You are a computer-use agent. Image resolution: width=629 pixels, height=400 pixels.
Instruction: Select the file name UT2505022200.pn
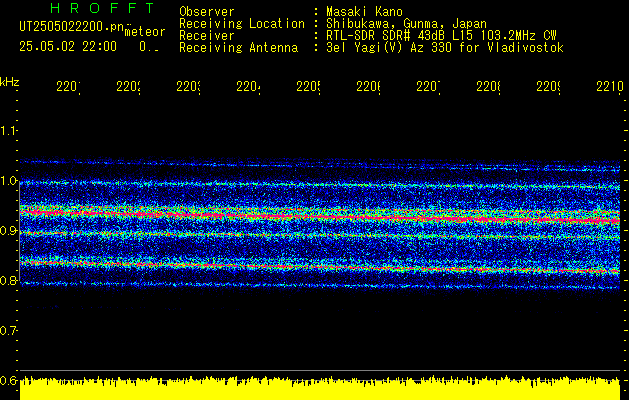[71, 26]
